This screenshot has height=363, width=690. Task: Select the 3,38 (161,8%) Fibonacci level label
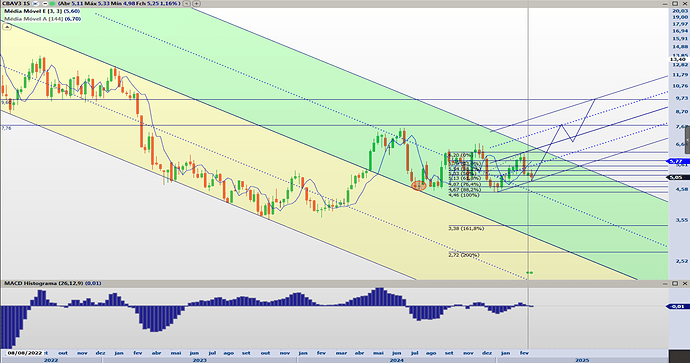(x=466, y=228)
